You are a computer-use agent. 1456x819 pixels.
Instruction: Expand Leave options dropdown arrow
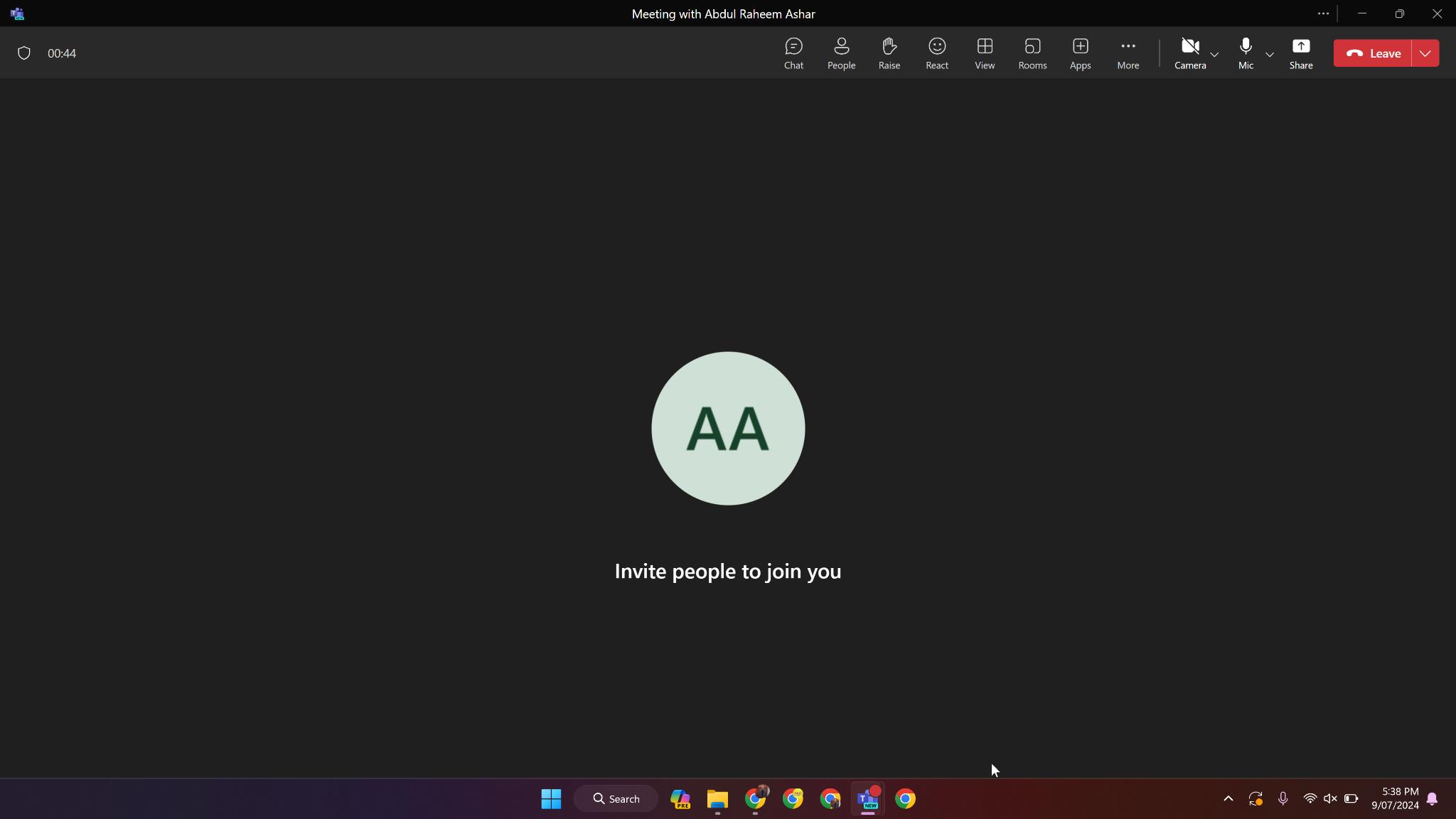(1425, 53)
